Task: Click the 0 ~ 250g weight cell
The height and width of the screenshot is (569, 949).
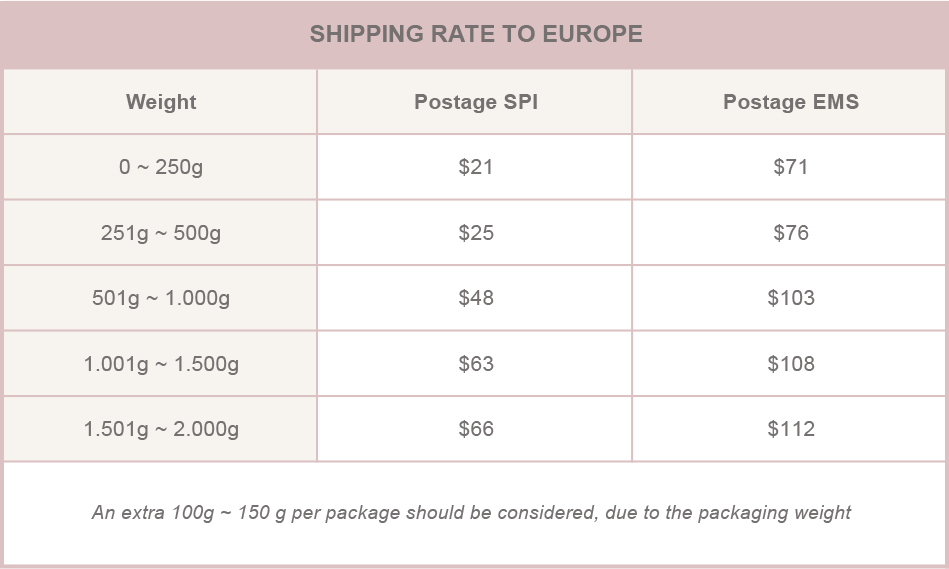Action: coord(160,166)
